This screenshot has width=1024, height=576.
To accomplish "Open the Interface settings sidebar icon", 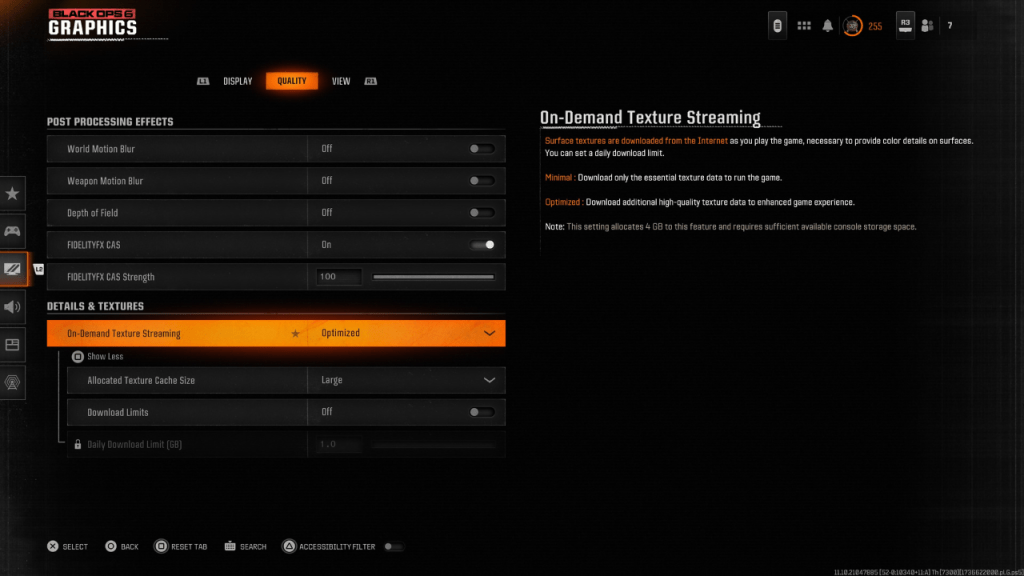I will (12, 344).
